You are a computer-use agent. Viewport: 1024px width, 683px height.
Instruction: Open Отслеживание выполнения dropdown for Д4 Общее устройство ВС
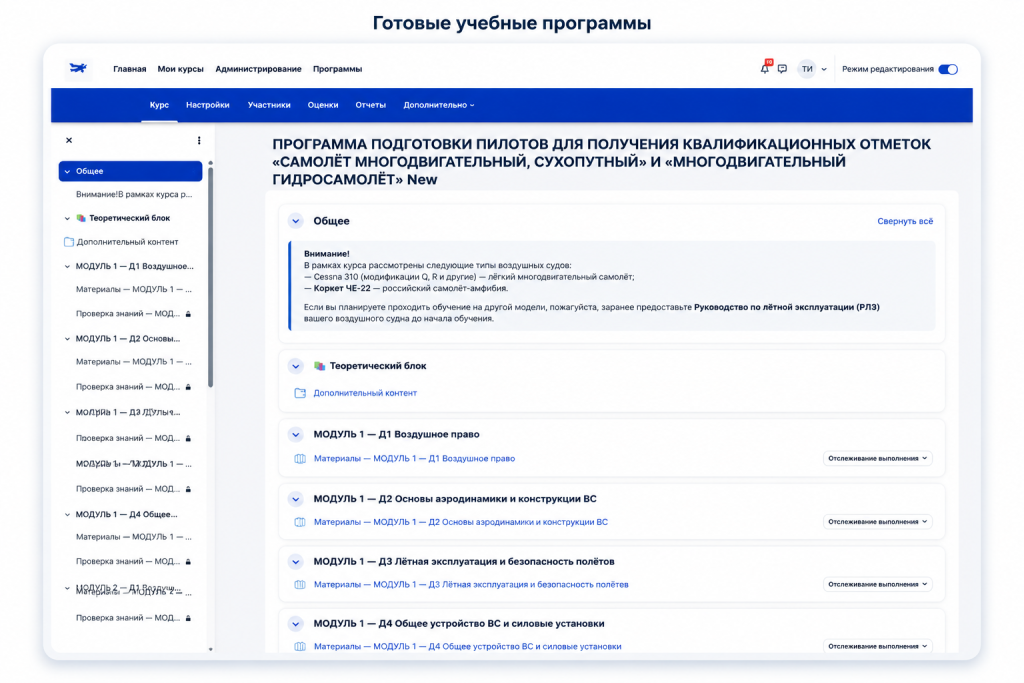pos(877,646)
